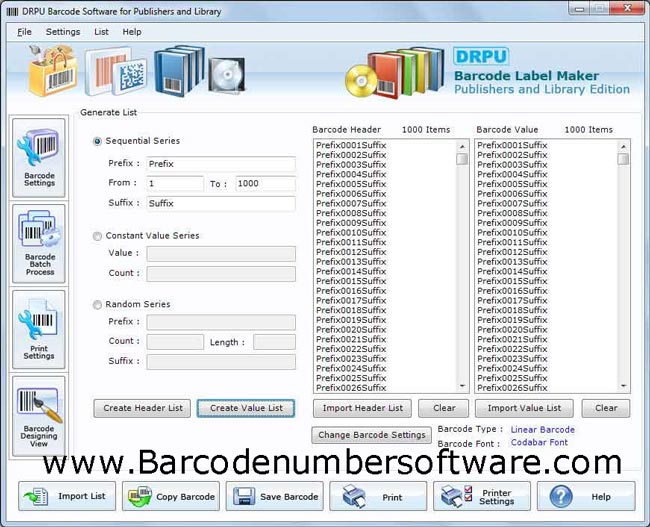Clear the Barcode Value list
Image resolution: width=650 pixels, height=527 pixels.
(x=606, y=408)
